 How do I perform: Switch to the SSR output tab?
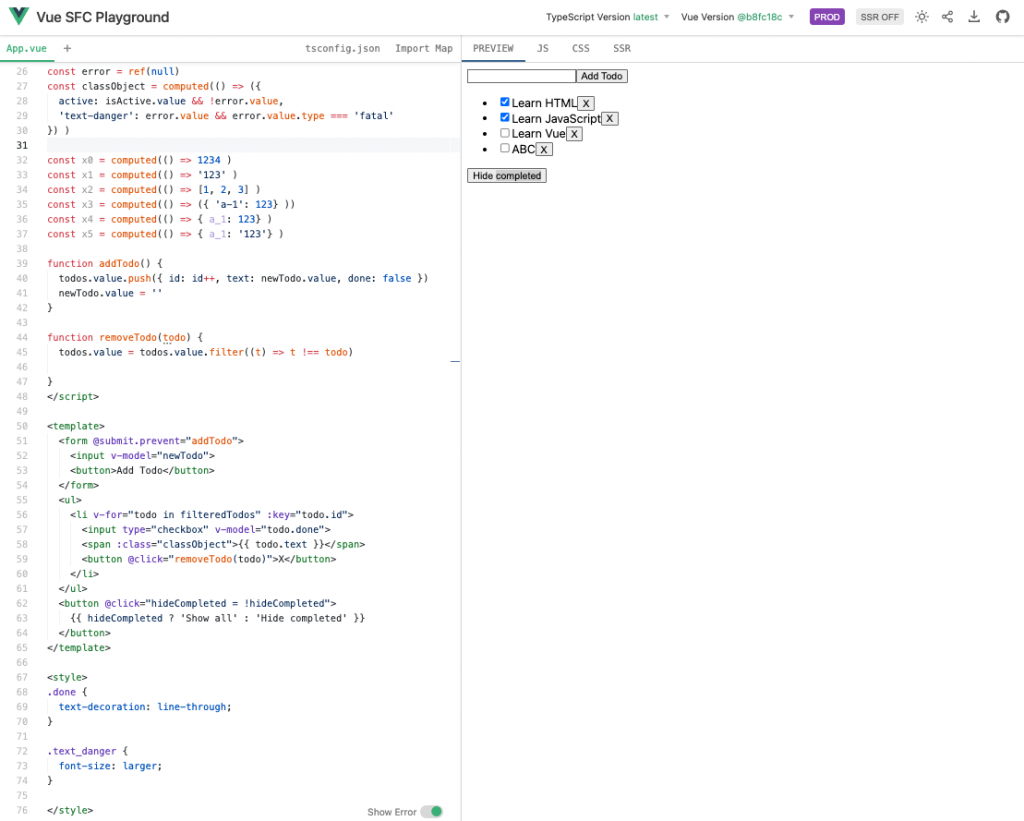(x=622, y=48)
